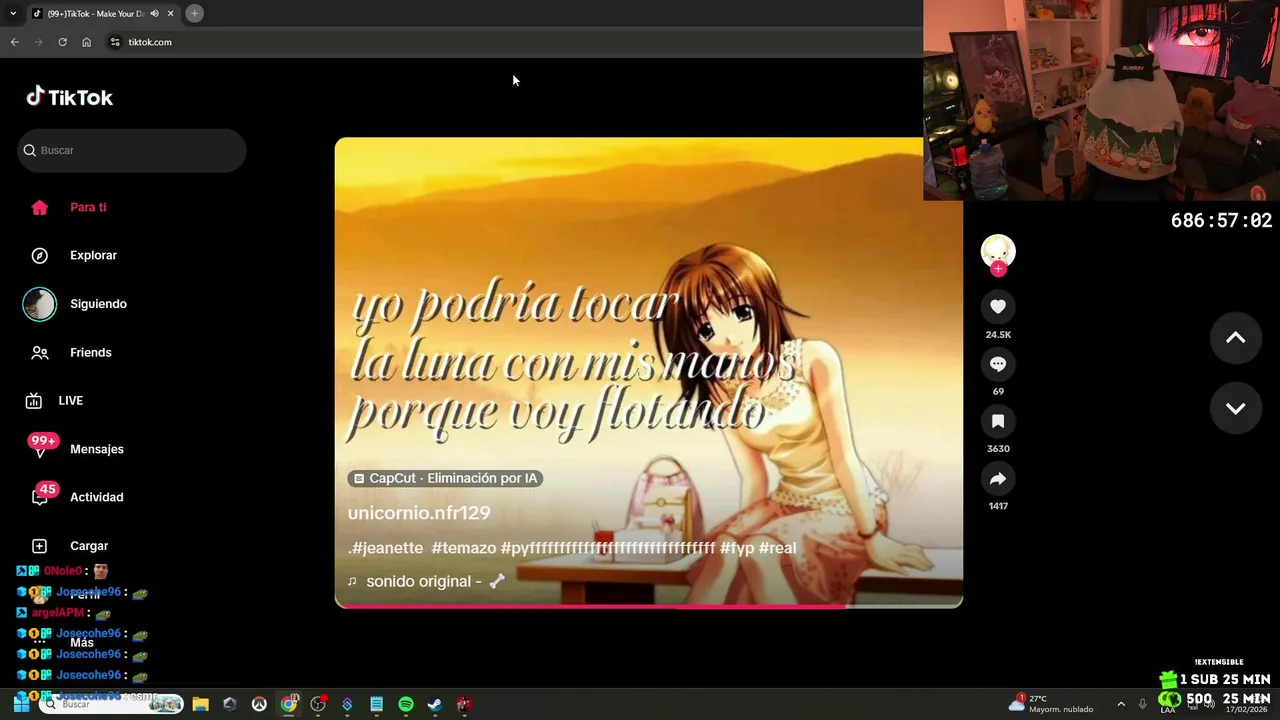Like the video with heart icon
Viewport: 1280px width, 720px height.
(998, 306)
